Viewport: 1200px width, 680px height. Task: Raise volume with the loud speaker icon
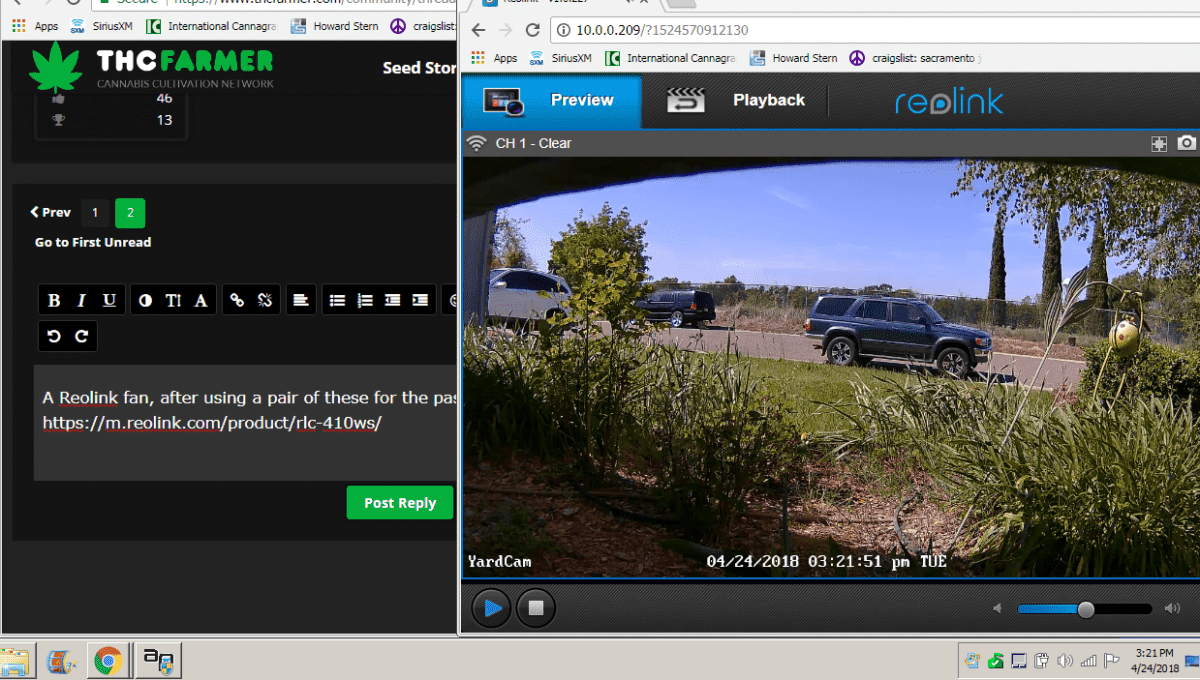1172,609
